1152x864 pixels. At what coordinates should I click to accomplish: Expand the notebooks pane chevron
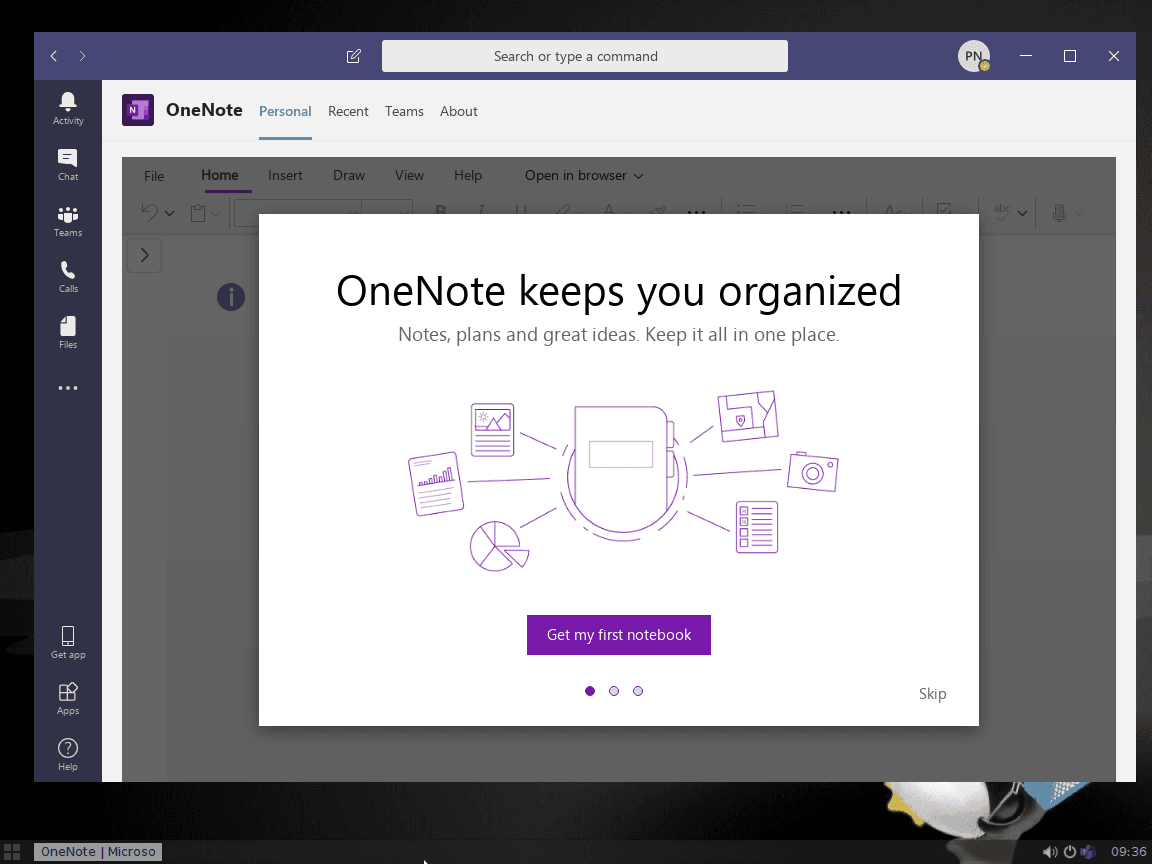click(x=144, y=255)
